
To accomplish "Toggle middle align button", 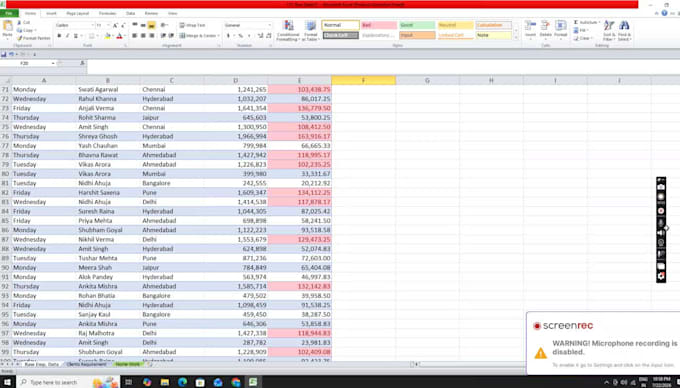I will tap(143, 25).
